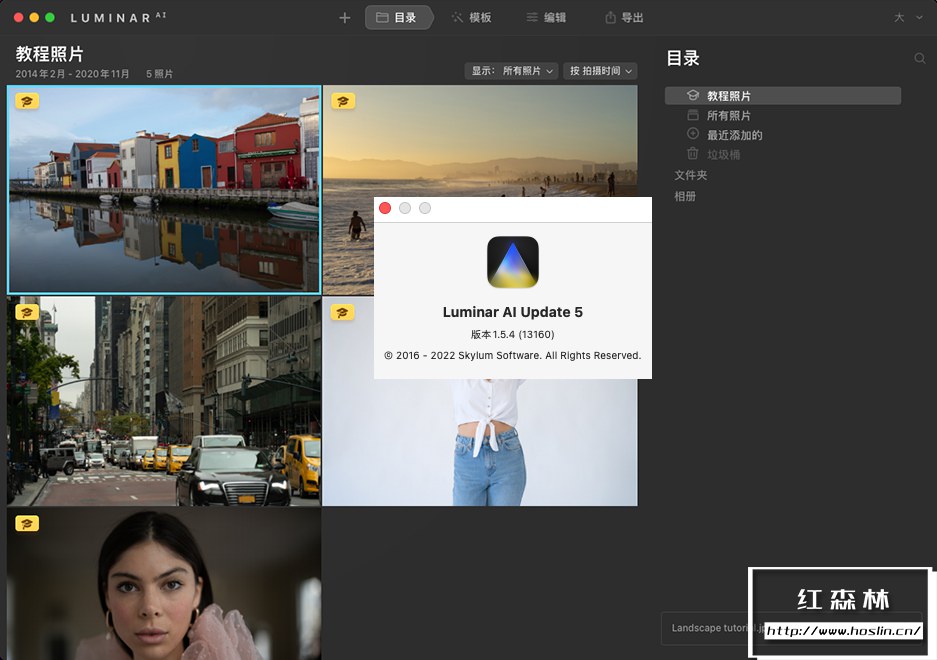This screenshot has height=660, width=937.
Task: Click the main window green zoom button
Action: tap(50, 18)
